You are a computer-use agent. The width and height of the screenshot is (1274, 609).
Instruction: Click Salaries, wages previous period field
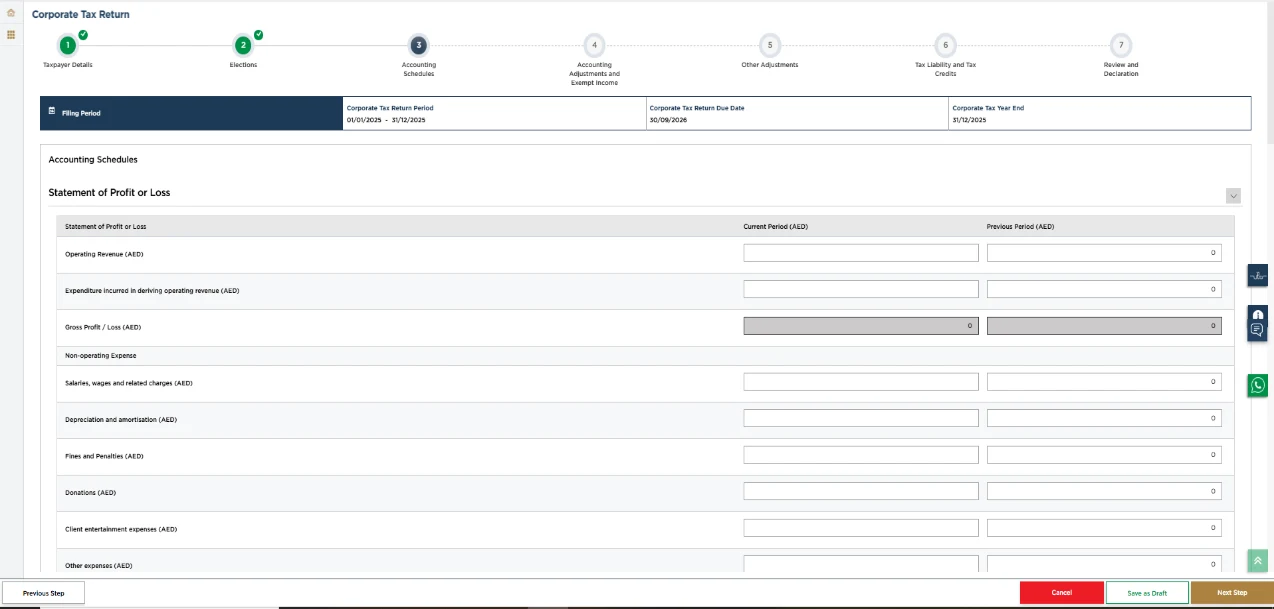(x=1104, y=382)
